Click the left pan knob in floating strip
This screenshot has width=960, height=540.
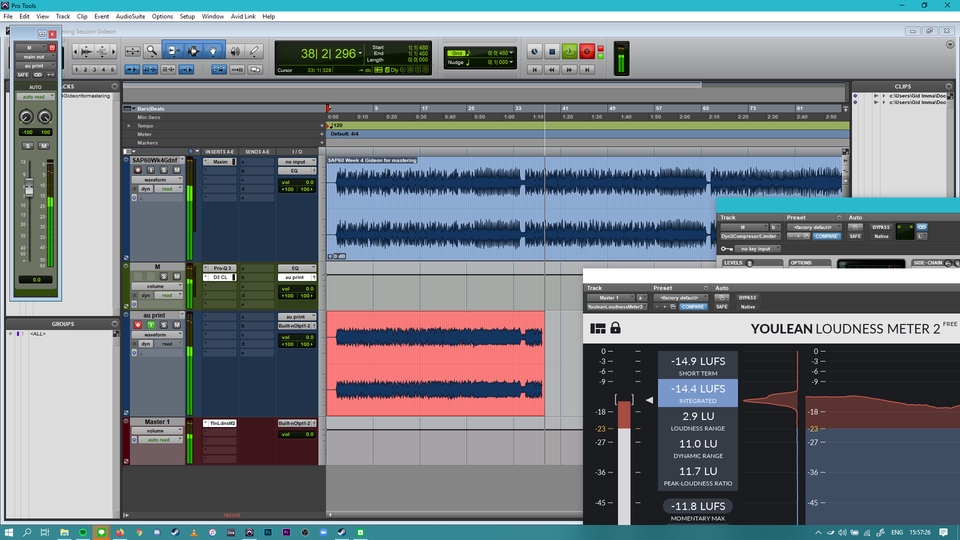26,117
